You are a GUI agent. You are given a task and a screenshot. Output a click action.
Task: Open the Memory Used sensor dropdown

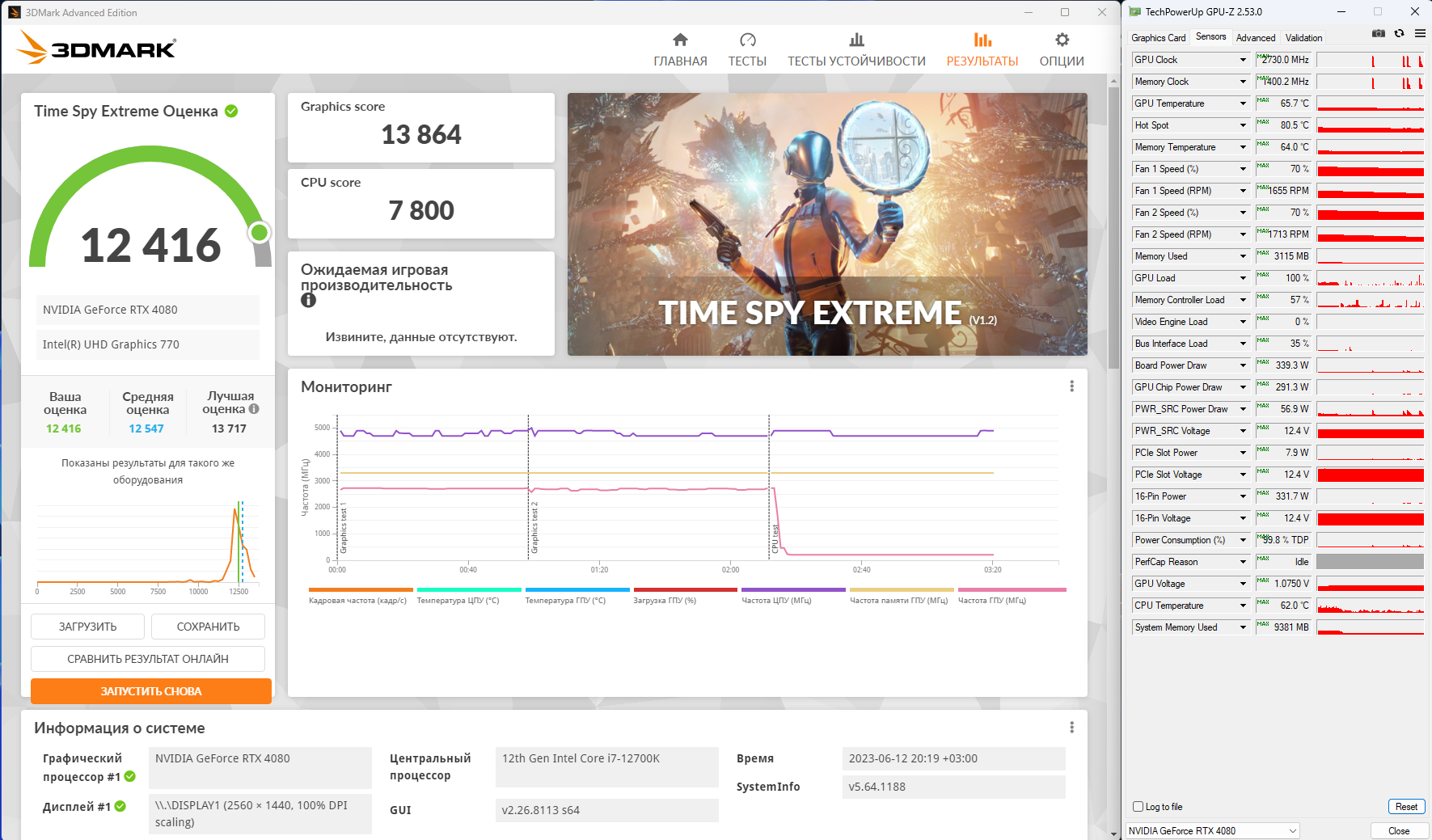click(1243, 256)
